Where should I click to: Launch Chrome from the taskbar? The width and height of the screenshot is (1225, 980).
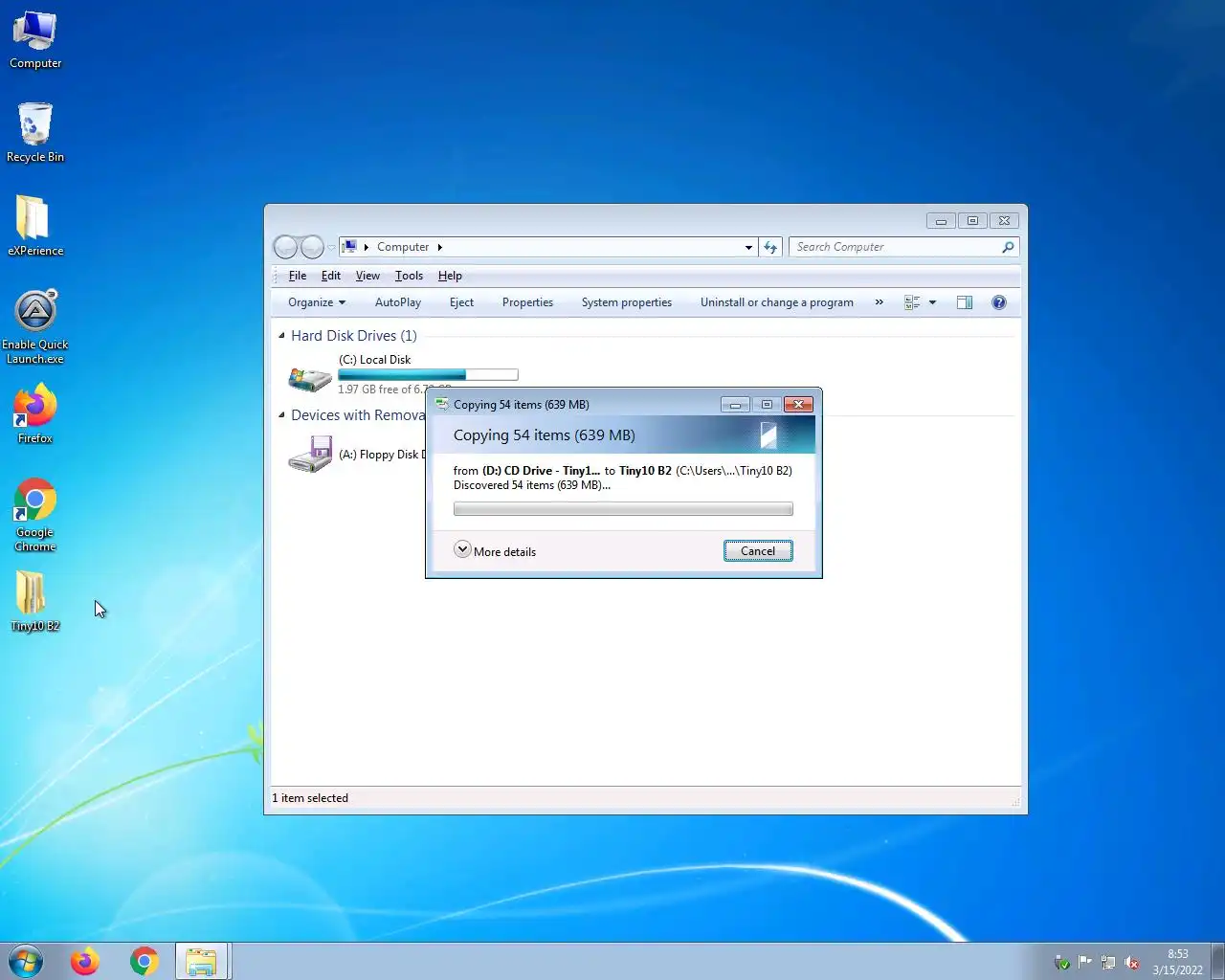(x=145, y=961)
